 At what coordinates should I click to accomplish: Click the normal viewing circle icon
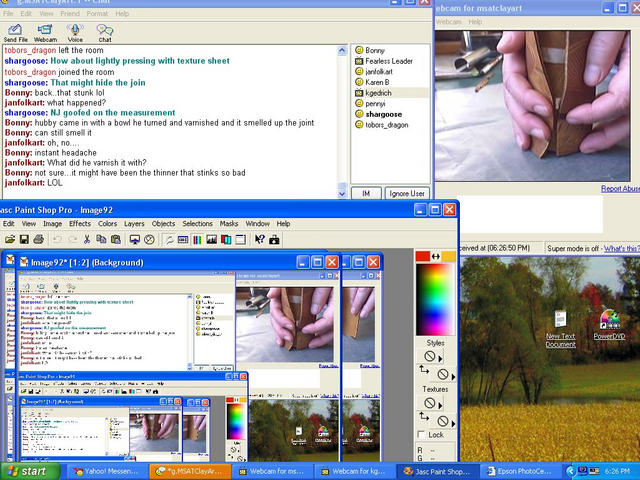[x=149, y=240]
